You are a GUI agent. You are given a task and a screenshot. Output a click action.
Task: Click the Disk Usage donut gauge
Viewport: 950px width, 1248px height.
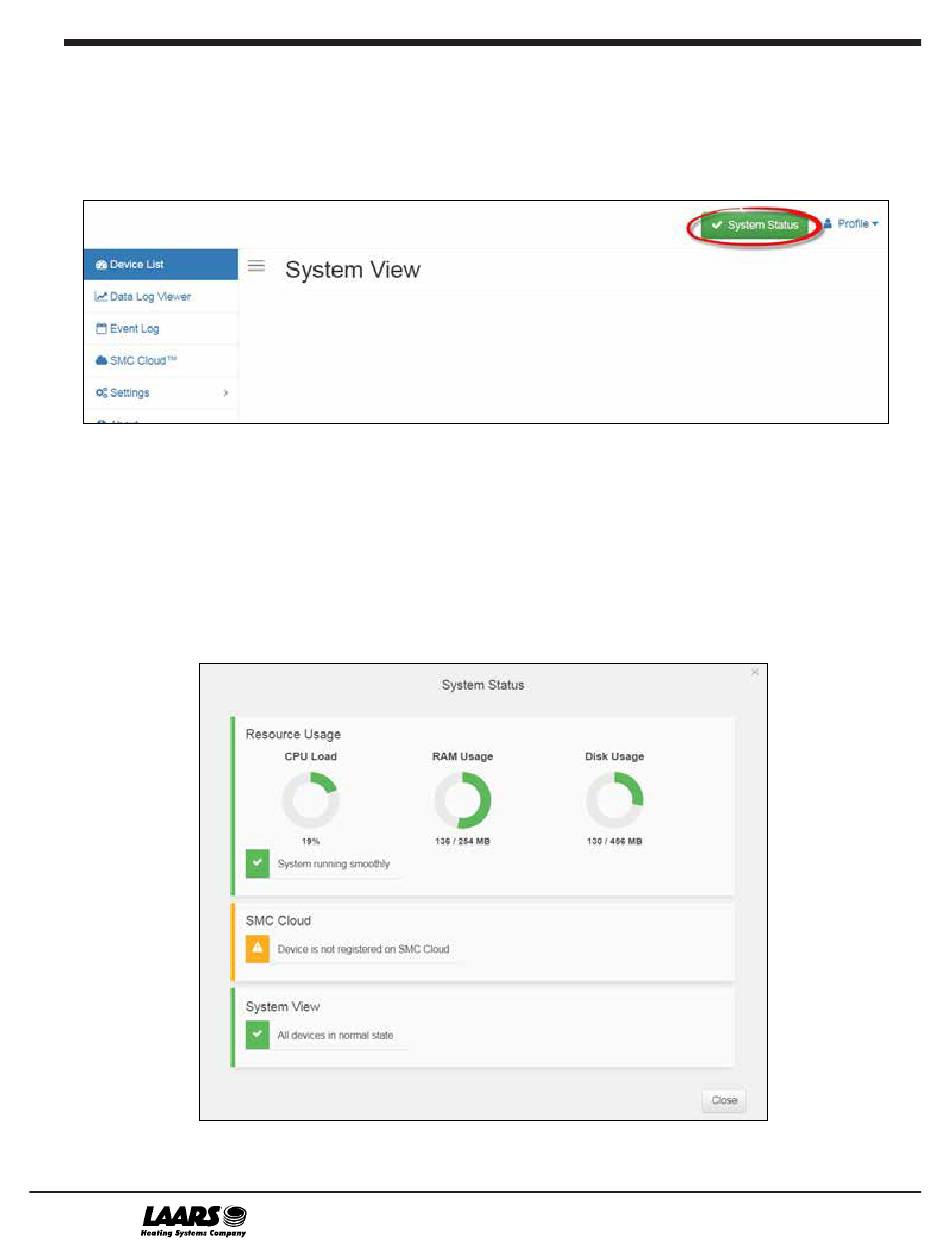coord(614,800)
